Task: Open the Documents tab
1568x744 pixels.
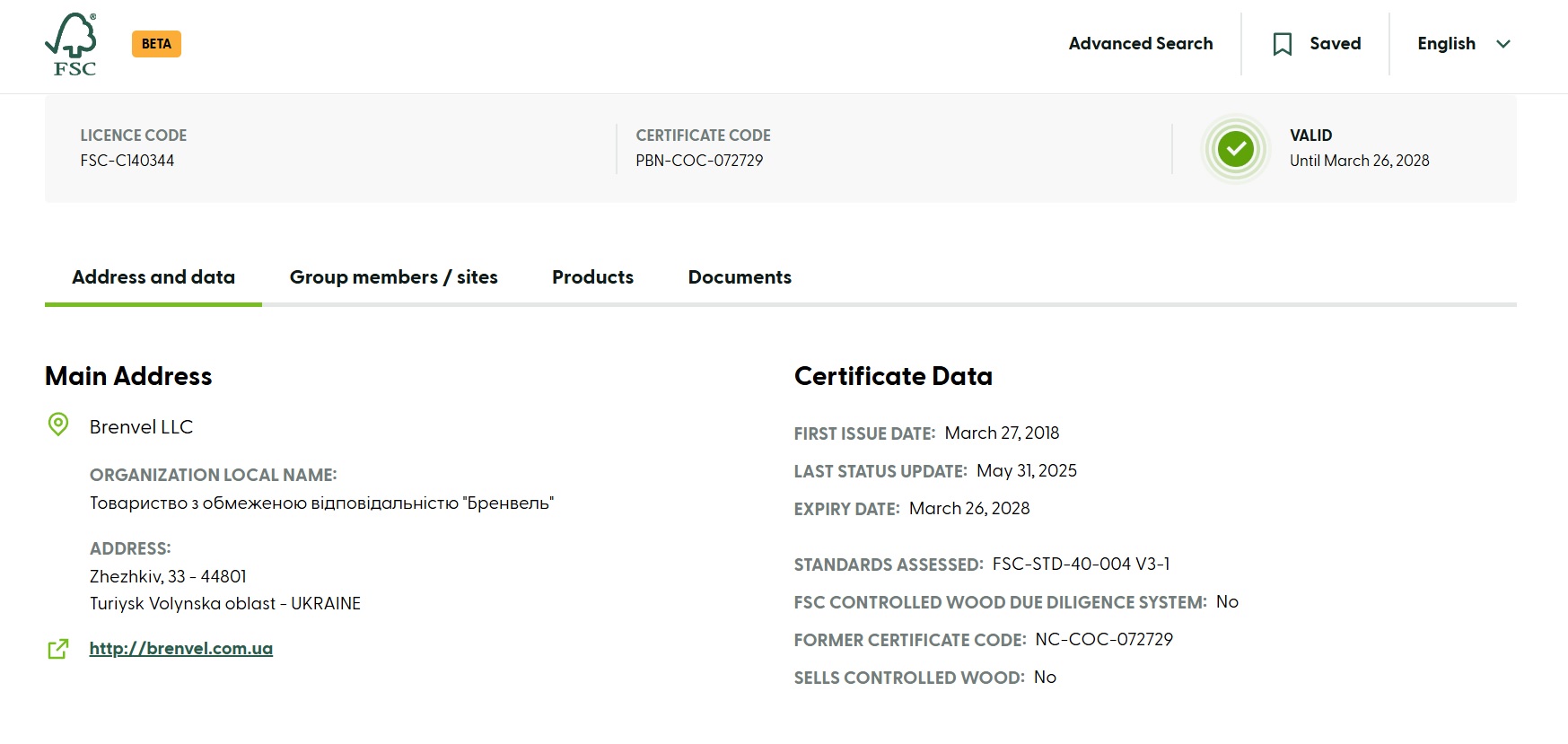Action: tap(740, 277)
